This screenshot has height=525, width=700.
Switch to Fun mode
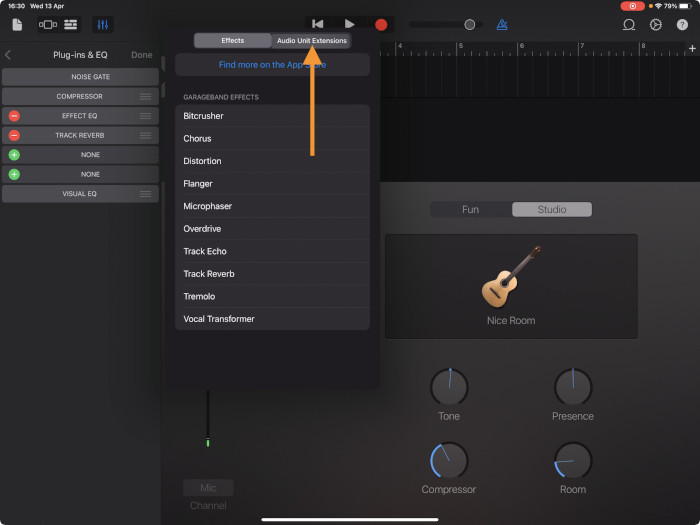[x=470, y=210]
